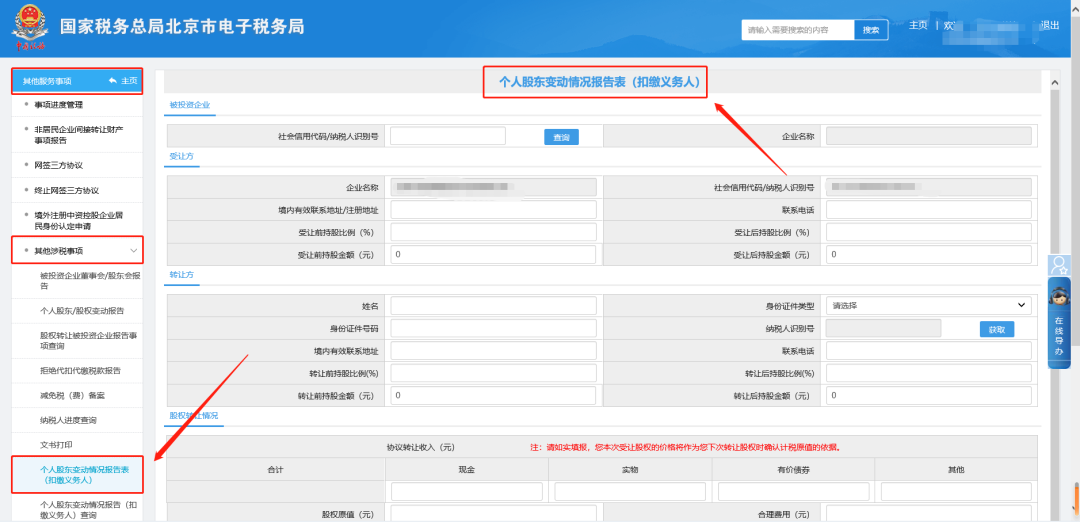The image size is (1080, 522).
Task: Focus 转让方 姓名 field
Action: point(493,305)
